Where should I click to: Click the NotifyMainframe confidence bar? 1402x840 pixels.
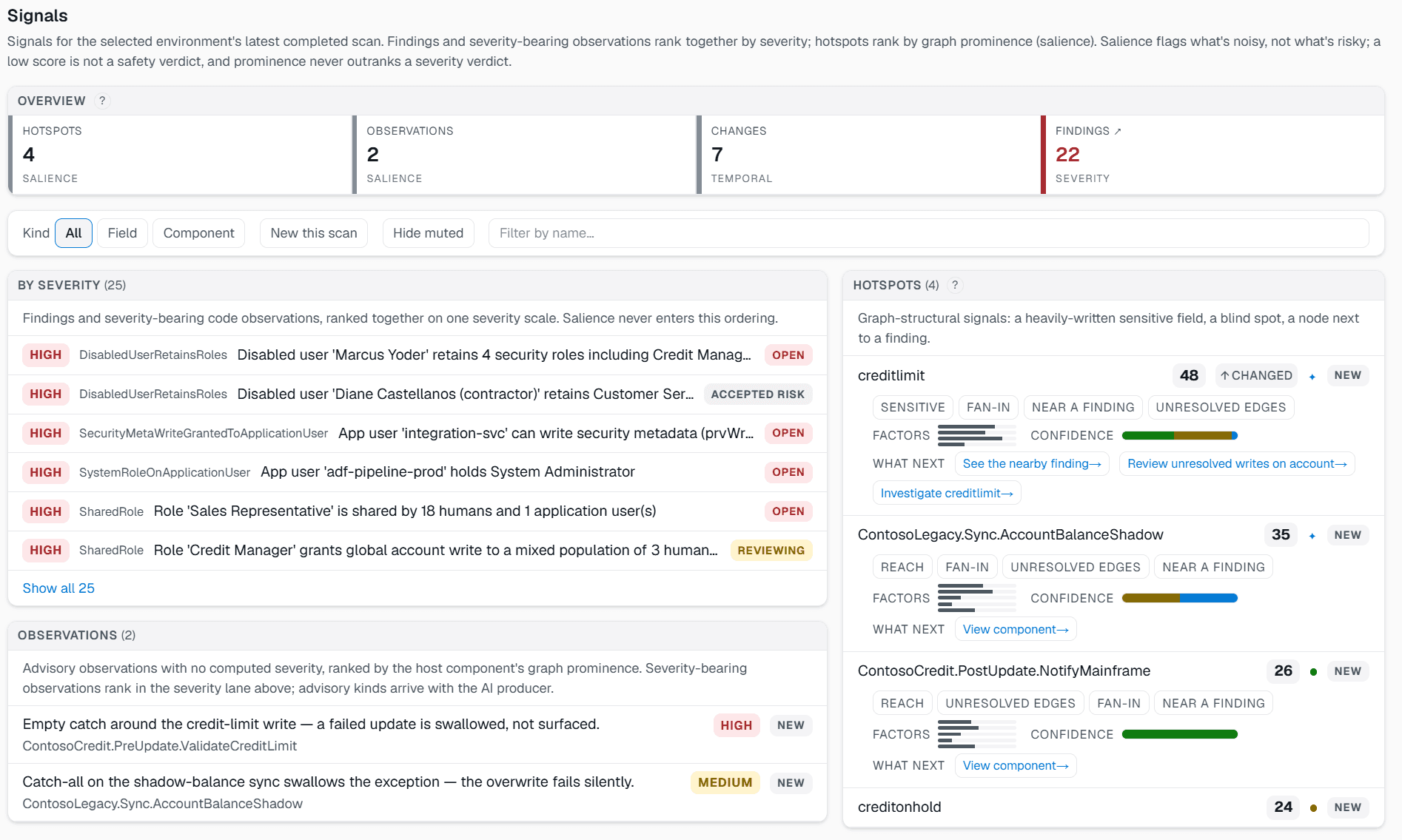point(1180,735)
